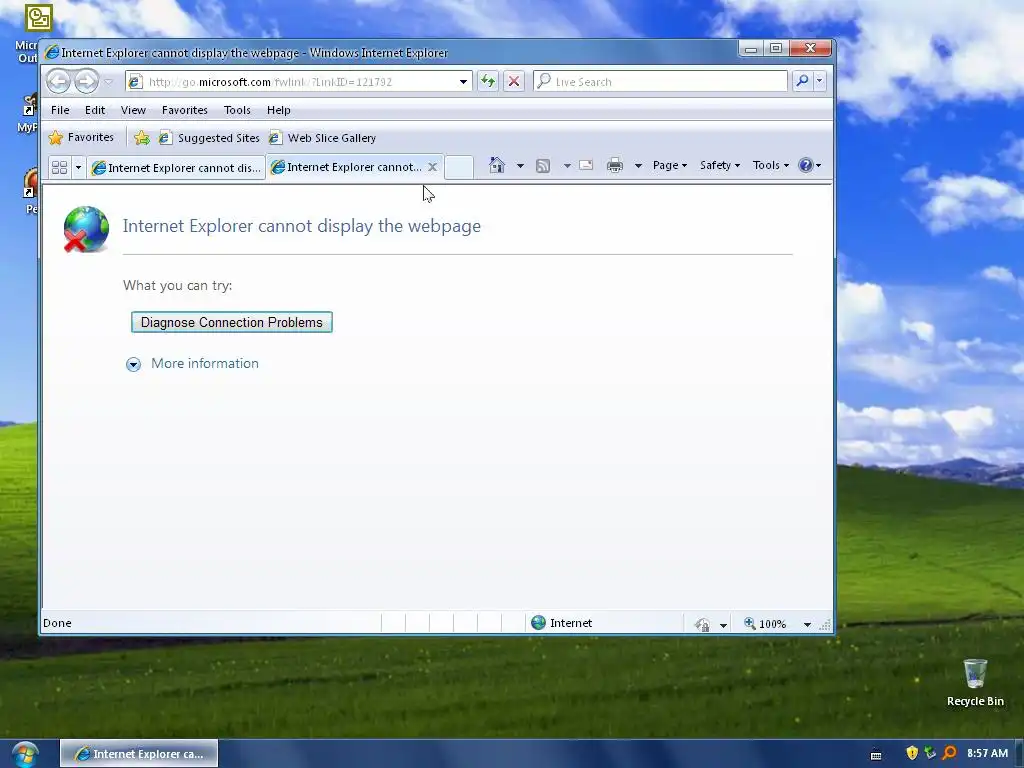Open the View menu

(133, 110)
